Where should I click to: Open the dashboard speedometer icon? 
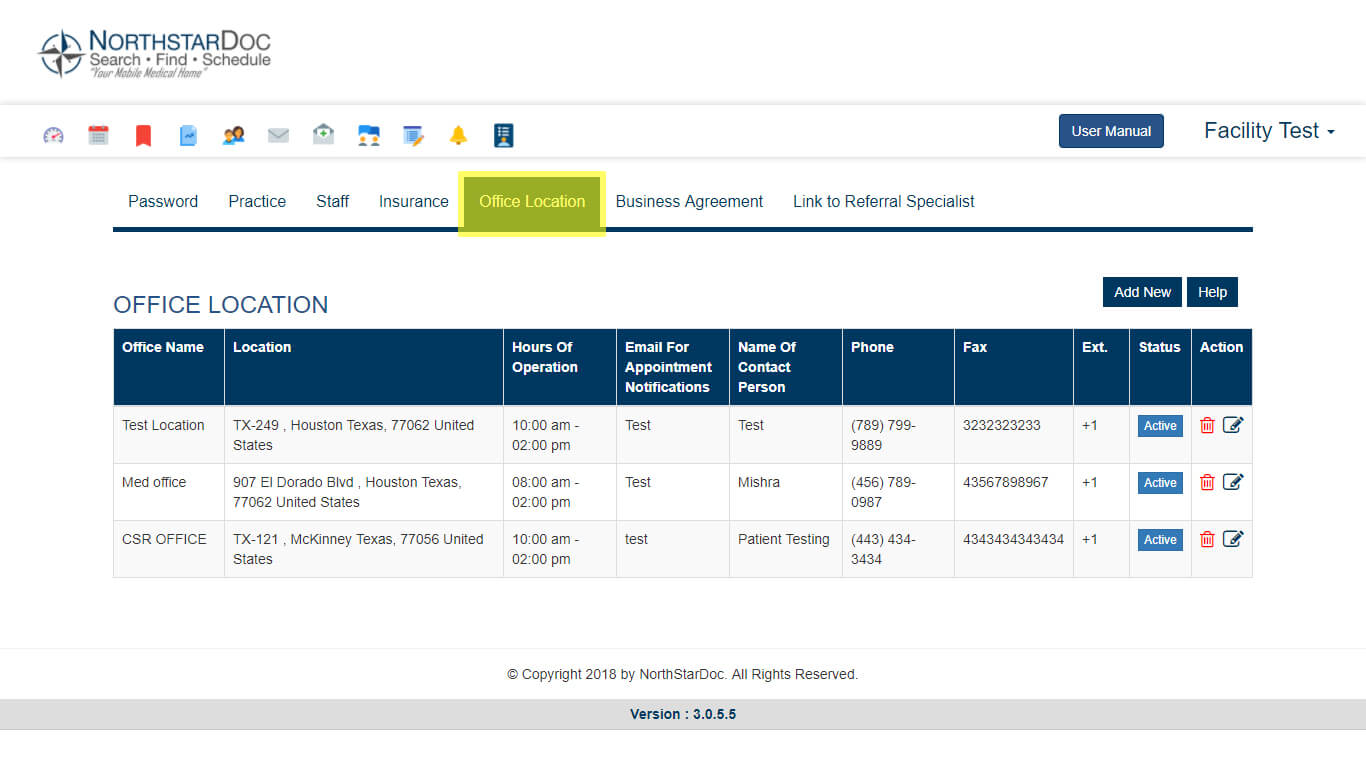point(53,135)
